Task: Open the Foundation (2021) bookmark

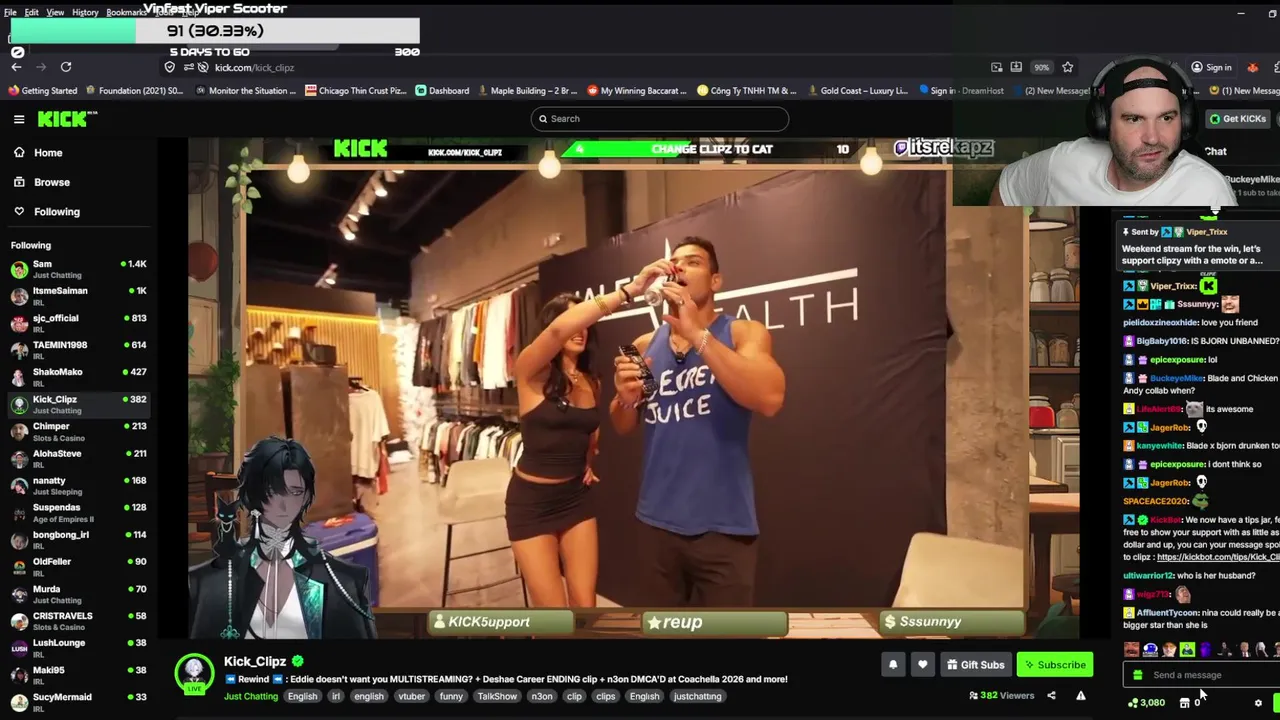Action: pyautogui.click(x=134, y=91)
